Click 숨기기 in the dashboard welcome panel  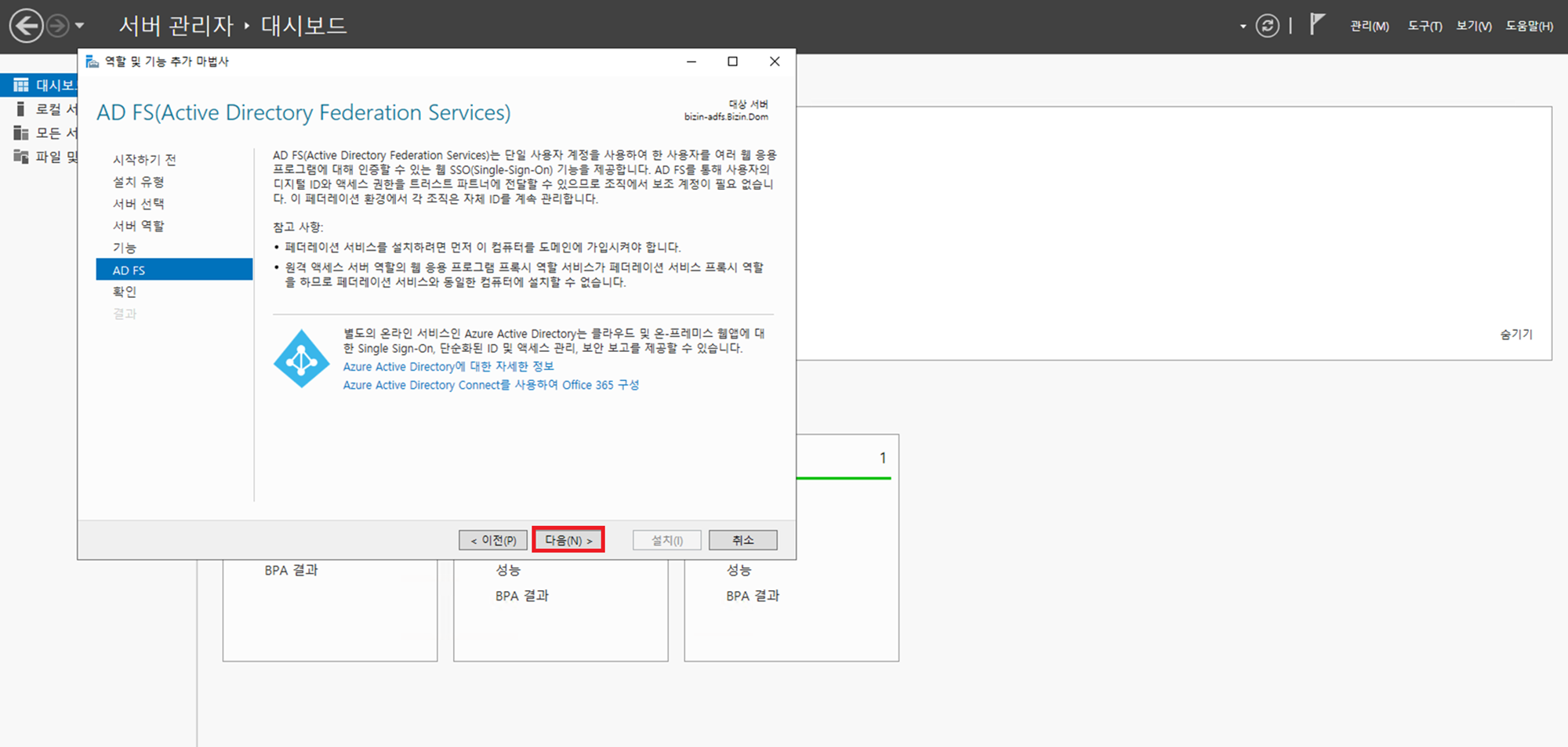click(1516, 334)
